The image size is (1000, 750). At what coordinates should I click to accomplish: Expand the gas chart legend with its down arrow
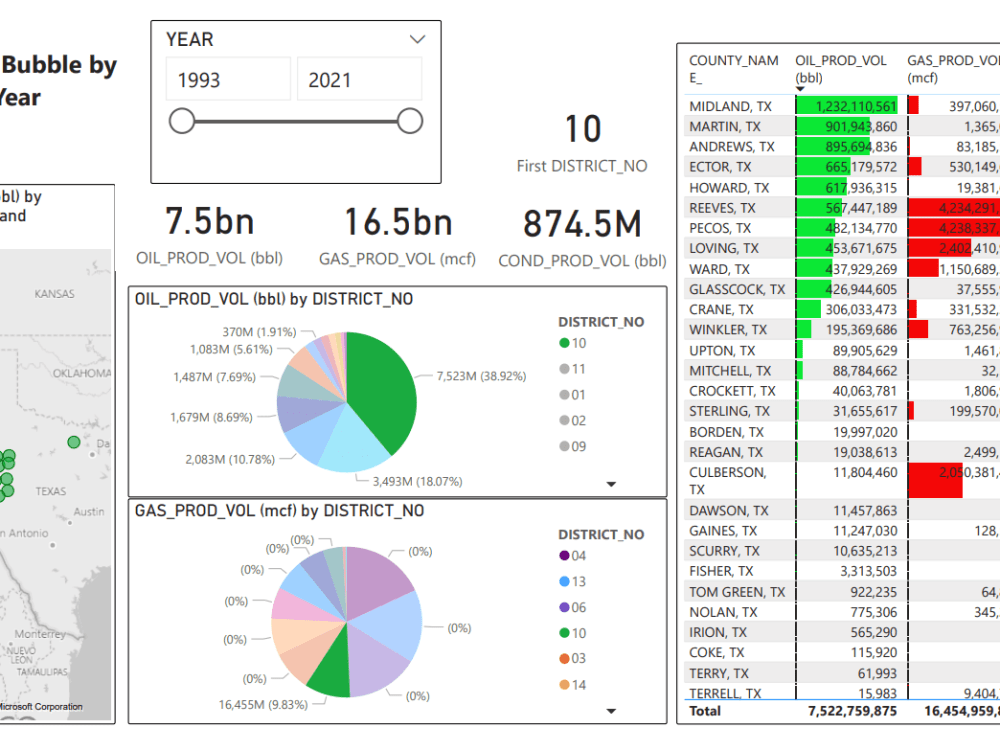(x=611, y=711)
